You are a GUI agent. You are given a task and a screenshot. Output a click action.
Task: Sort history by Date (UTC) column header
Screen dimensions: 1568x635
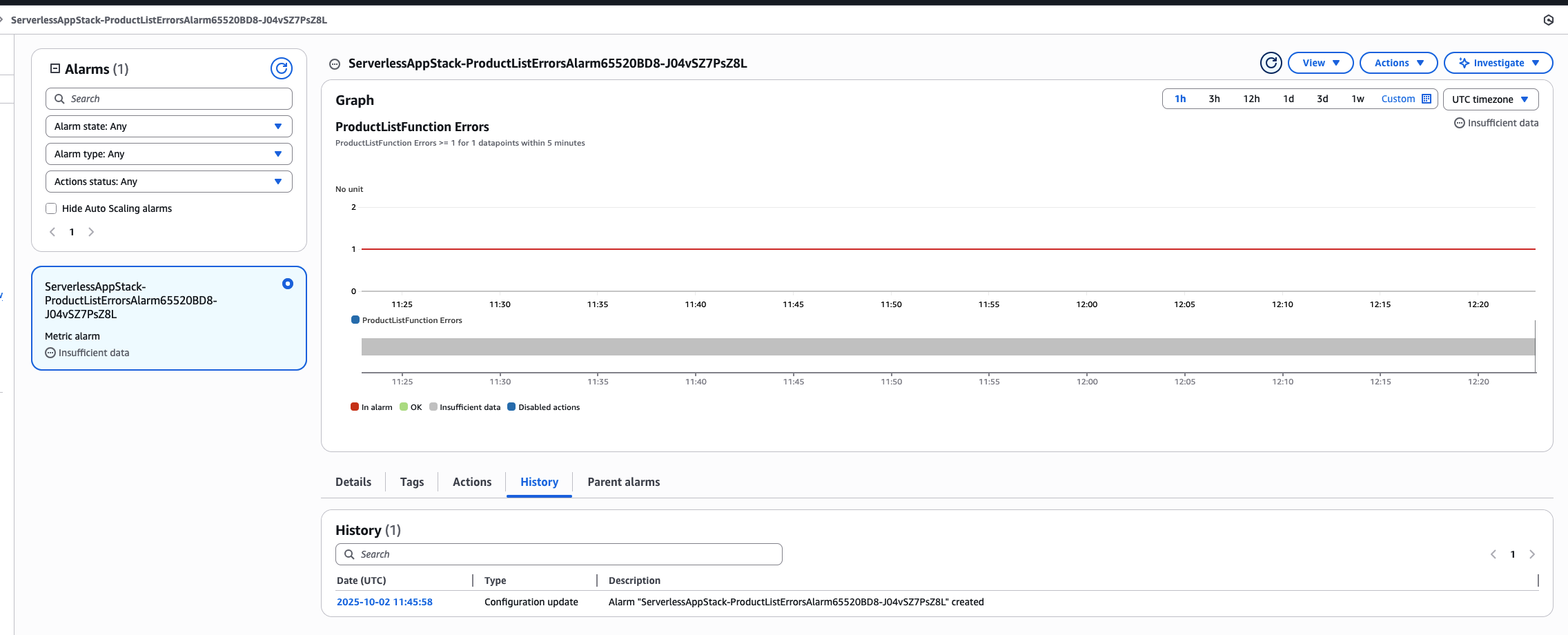pos(361,580)
